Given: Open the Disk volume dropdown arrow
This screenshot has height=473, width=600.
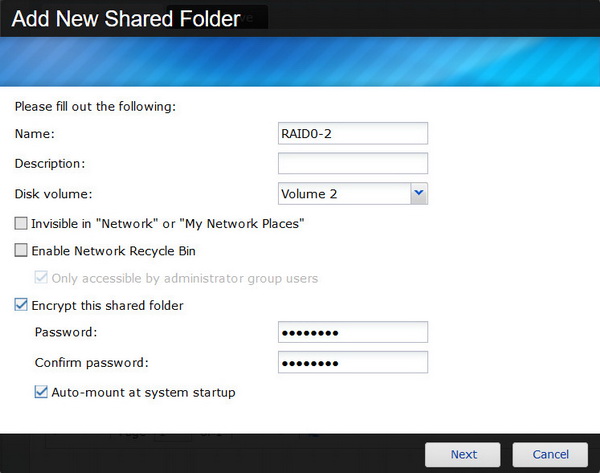Looking at the screenshot, I should click(419, 193).
